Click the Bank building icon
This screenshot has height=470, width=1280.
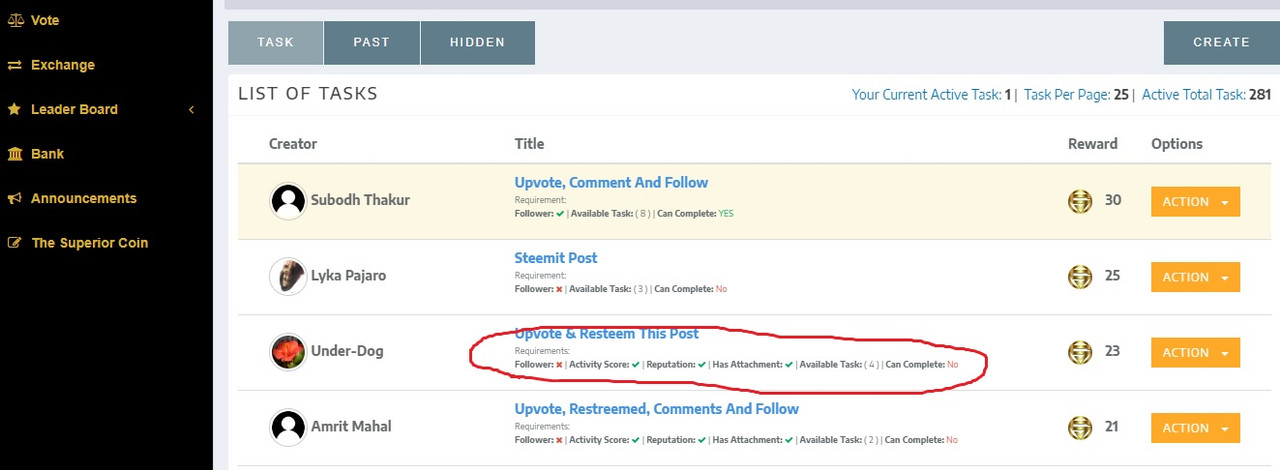point(15,154)
